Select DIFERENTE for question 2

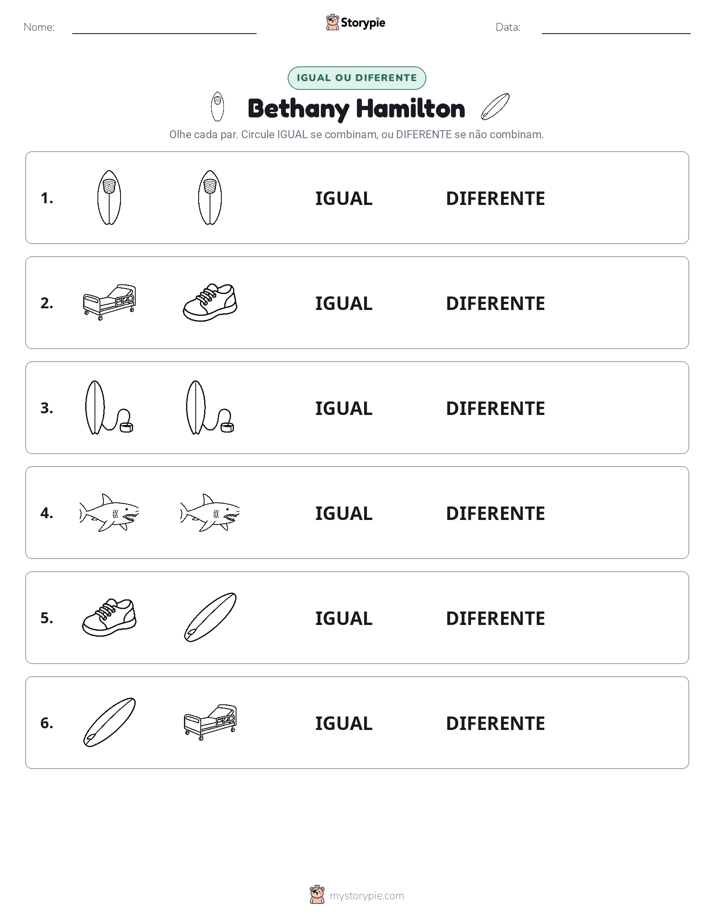tap(495, 303)
